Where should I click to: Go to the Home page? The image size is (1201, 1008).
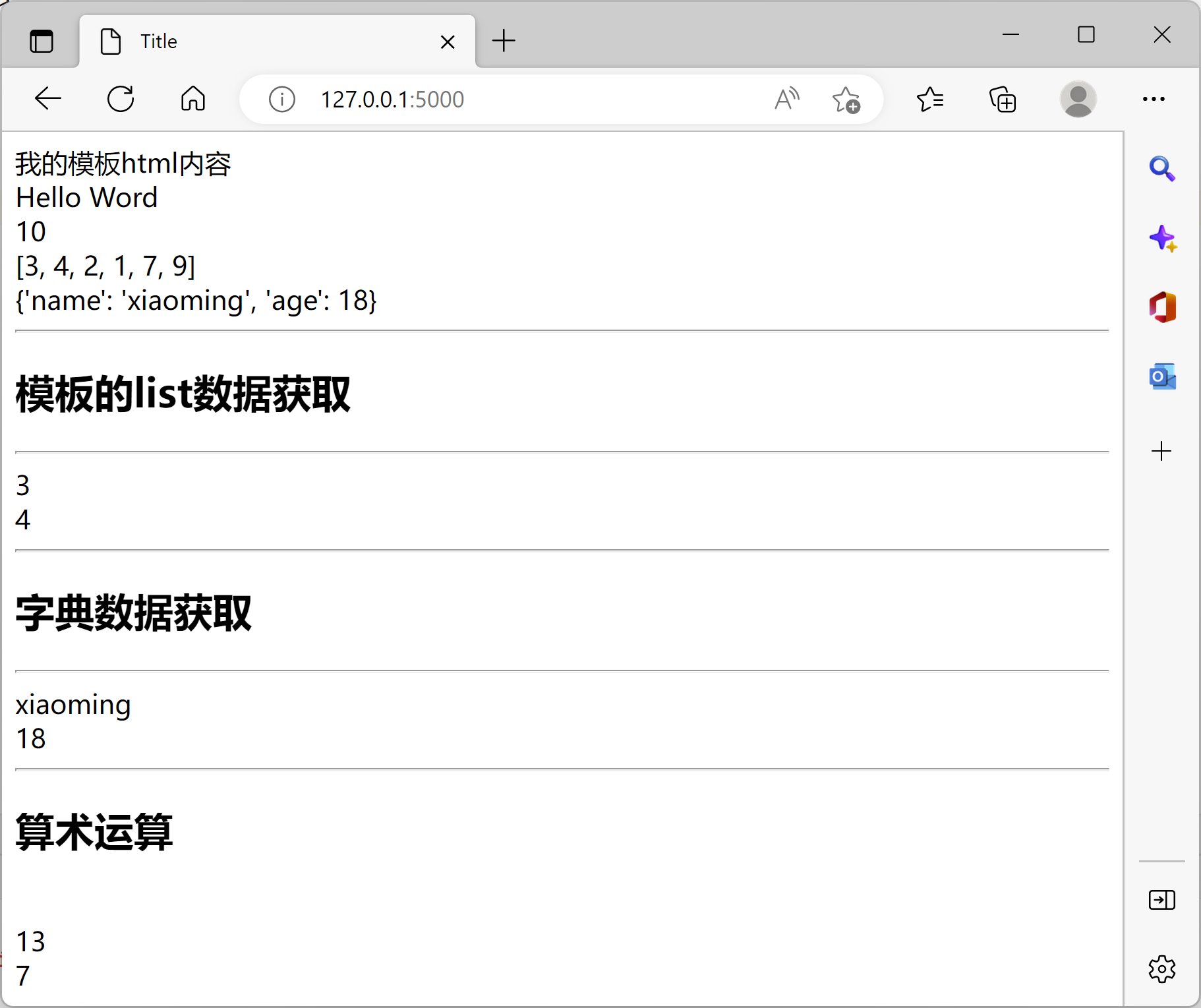(x=193, y=99)
